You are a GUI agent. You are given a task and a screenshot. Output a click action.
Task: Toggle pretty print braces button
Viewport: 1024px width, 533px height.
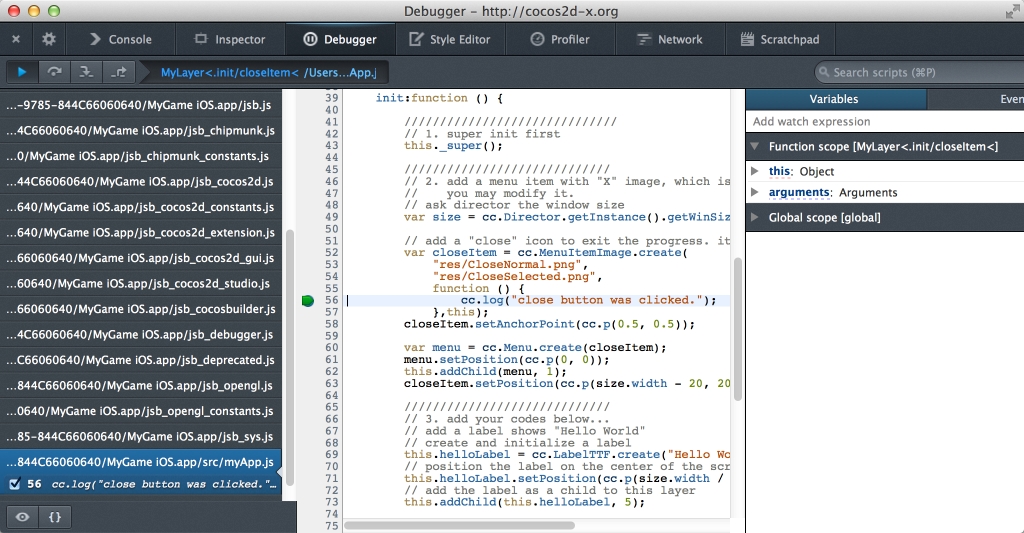click(x=55, y=517)
